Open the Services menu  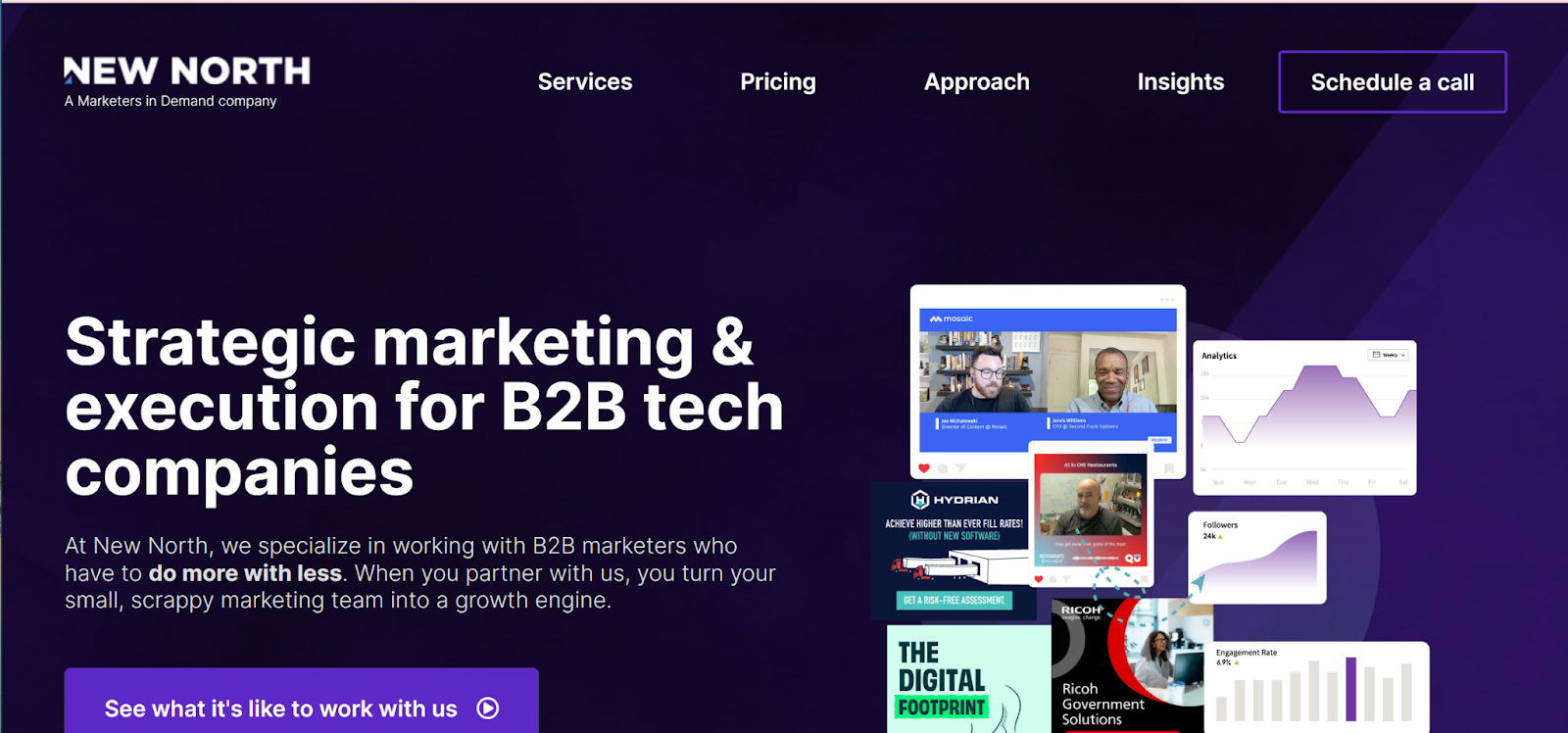coord(585,82)
